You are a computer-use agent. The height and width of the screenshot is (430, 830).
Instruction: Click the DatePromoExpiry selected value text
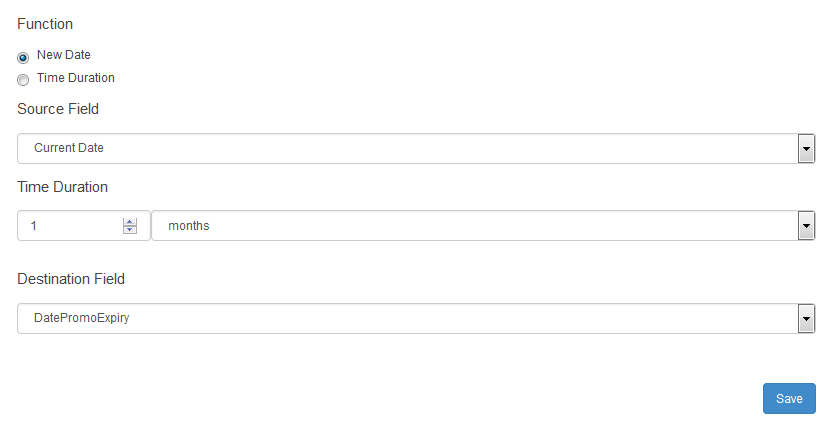82,319
